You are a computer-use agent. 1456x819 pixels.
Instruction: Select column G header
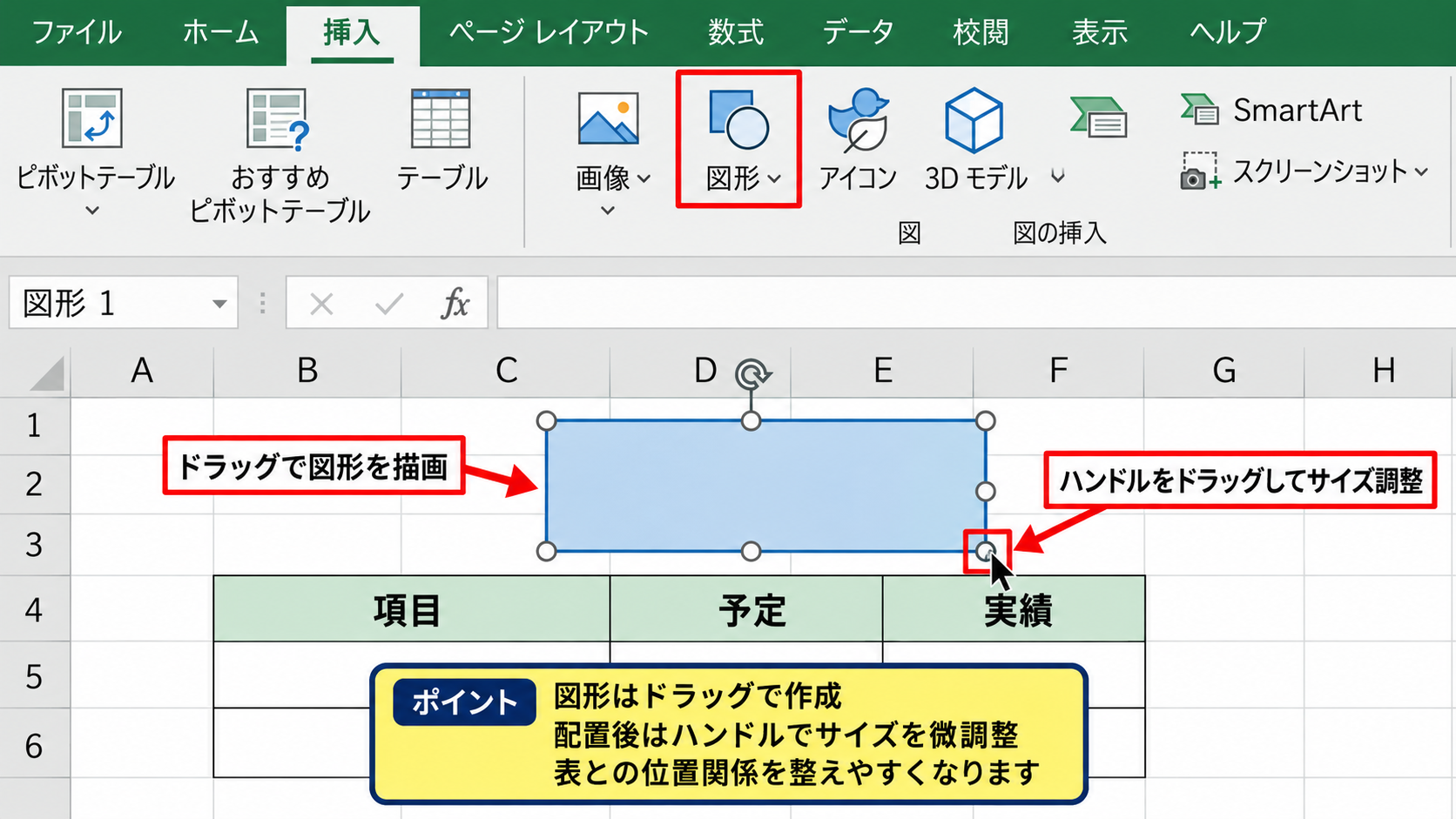pyautogui.click(x=1223, y=372)
